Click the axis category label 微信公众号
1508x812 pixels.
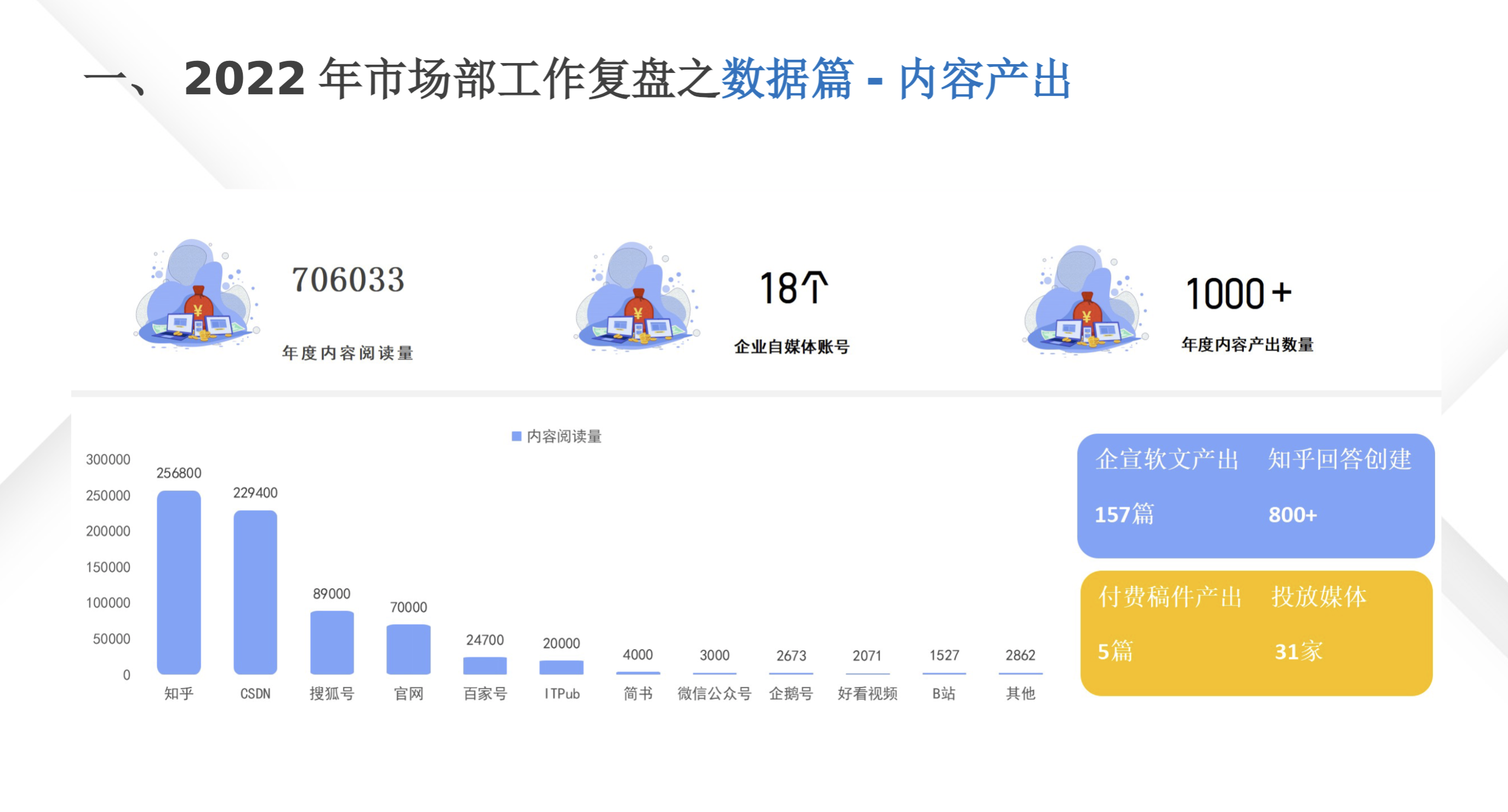point(715,694)
